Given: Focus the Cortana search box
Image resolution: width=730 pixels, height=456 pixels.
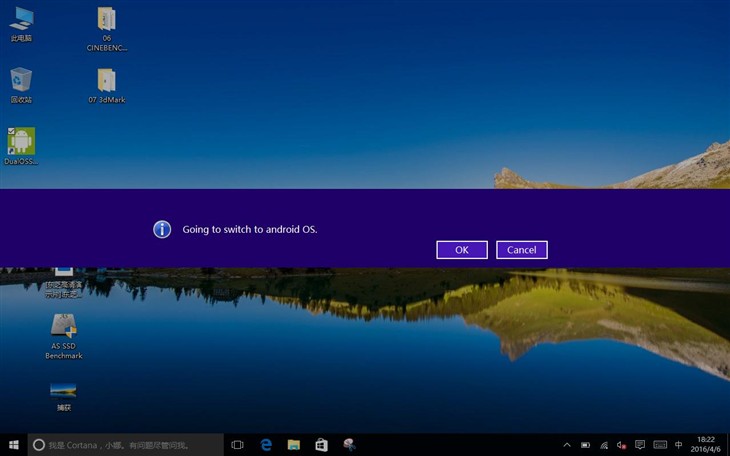Looking at the screenshot, I should coord(126,445).
